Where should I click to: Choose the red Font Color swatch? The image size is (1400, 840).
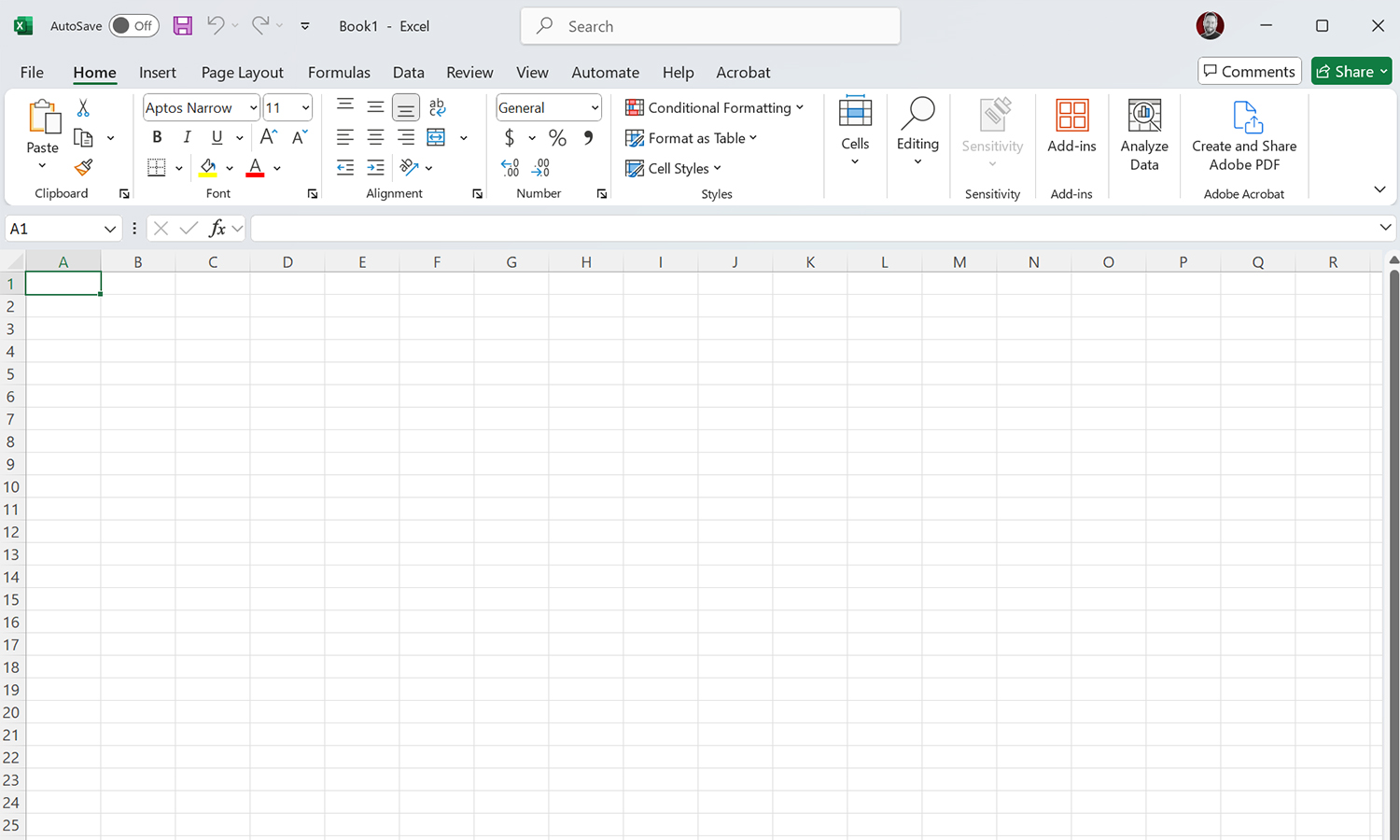[x=254, y=175]
